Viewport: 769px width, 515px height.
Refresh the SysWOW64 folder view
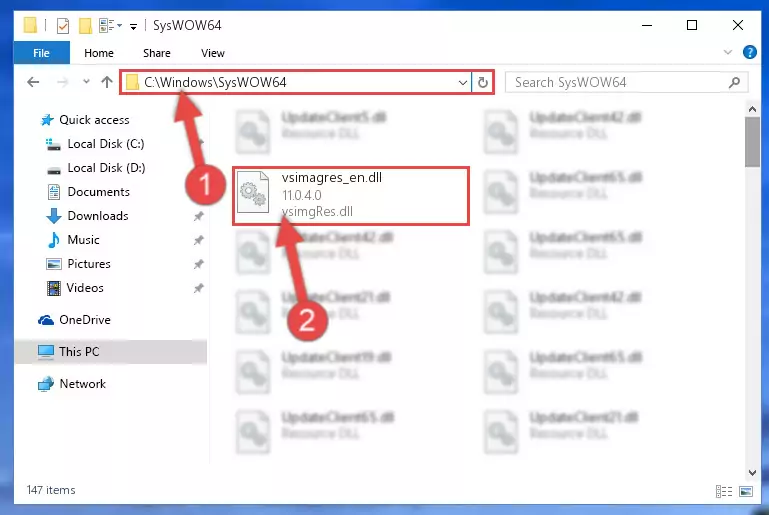click(x=483, y=82)
